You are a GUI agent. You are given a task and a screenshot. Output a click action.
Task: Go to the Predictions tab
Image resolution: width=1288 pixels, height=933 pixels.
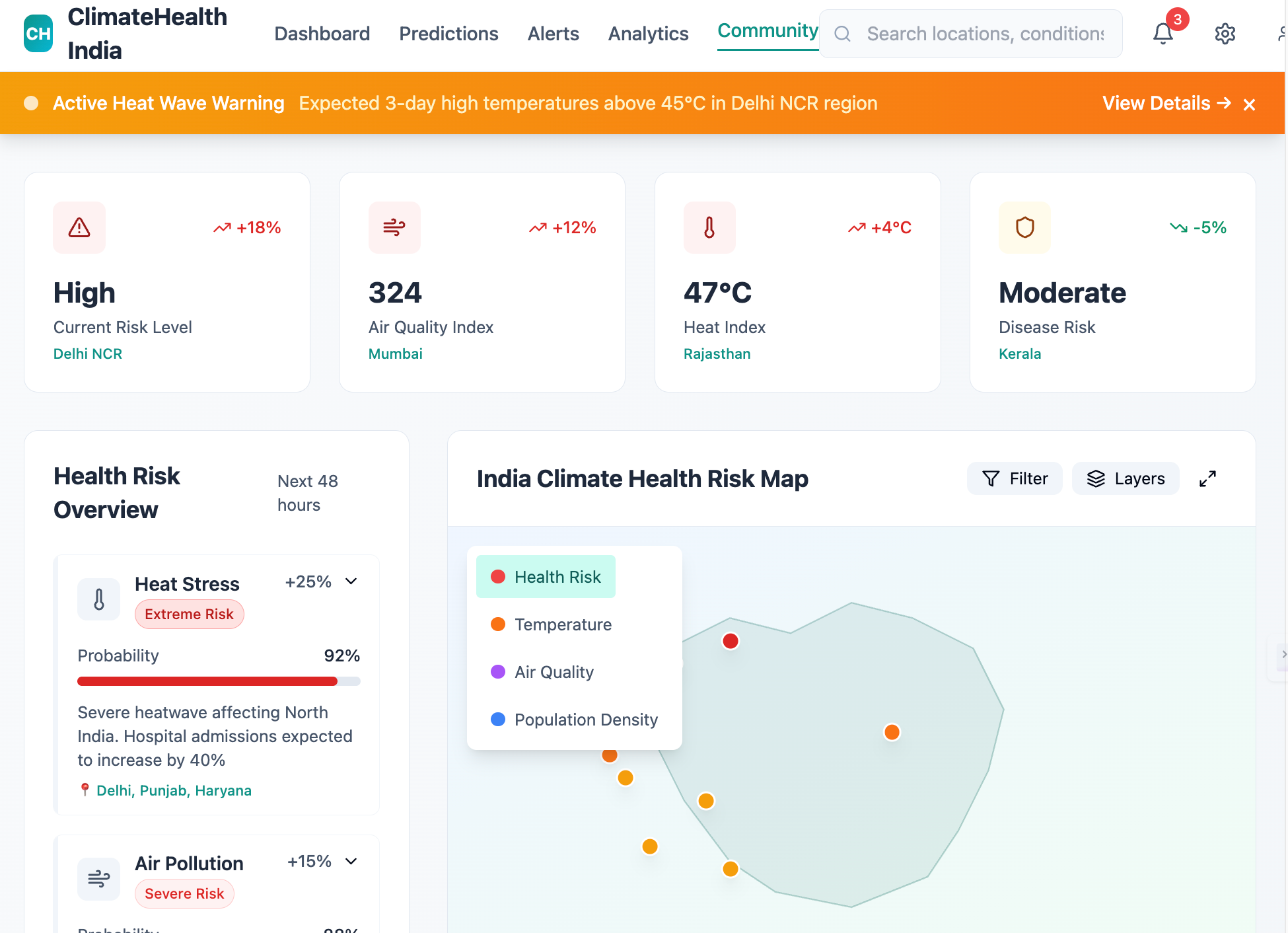[448, 34]
